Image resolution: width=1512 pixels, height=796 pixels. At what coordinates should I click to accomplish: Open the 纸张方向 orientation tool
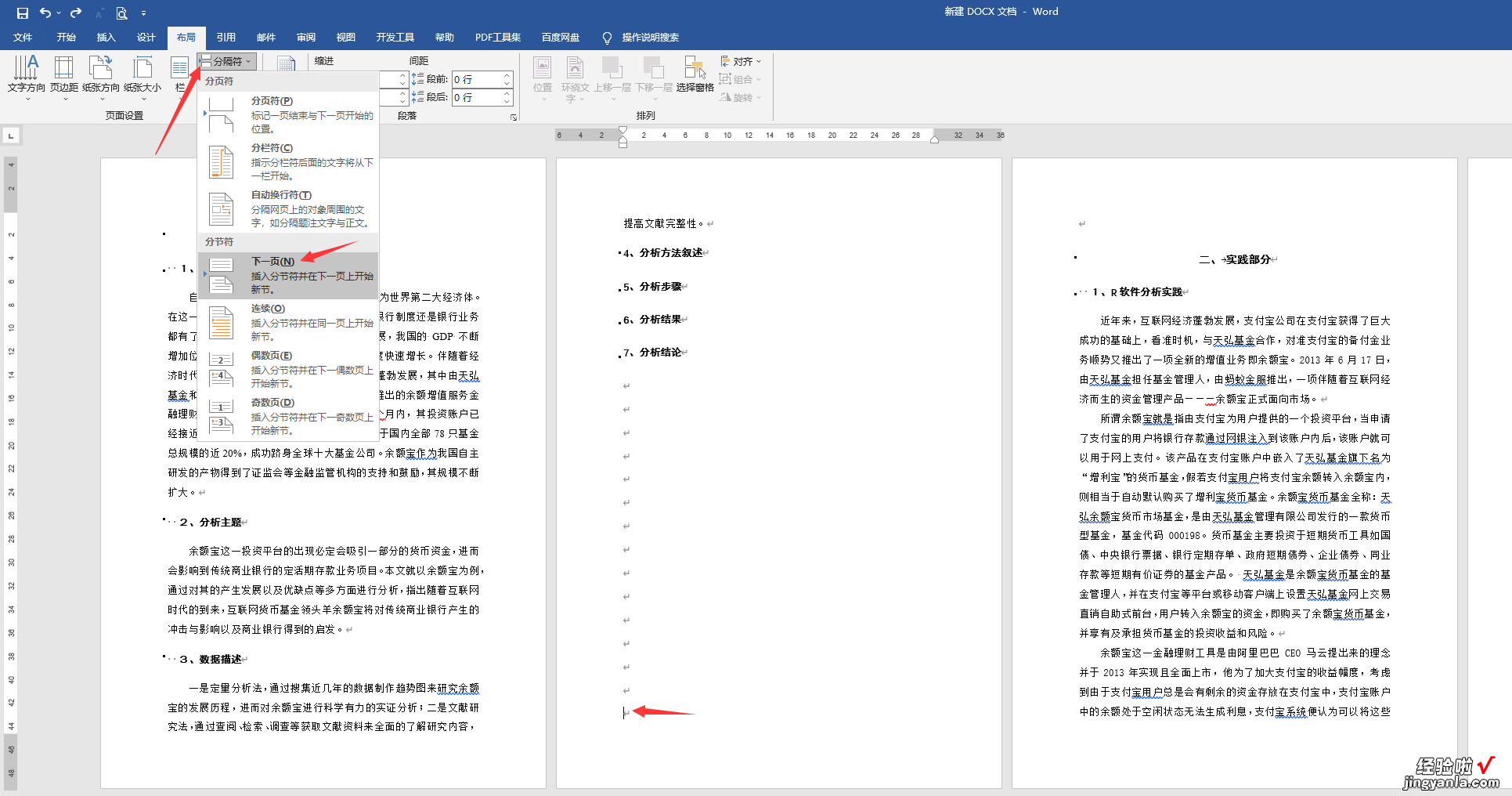(x=101, y=78)
